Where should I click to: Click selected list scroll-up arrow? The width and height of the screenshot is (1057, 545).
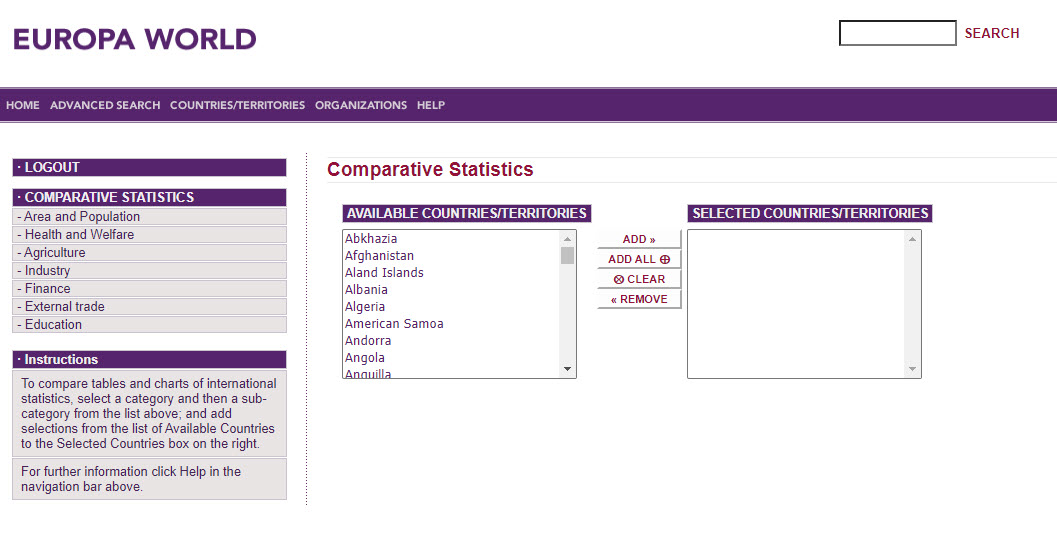coord(912,239)
